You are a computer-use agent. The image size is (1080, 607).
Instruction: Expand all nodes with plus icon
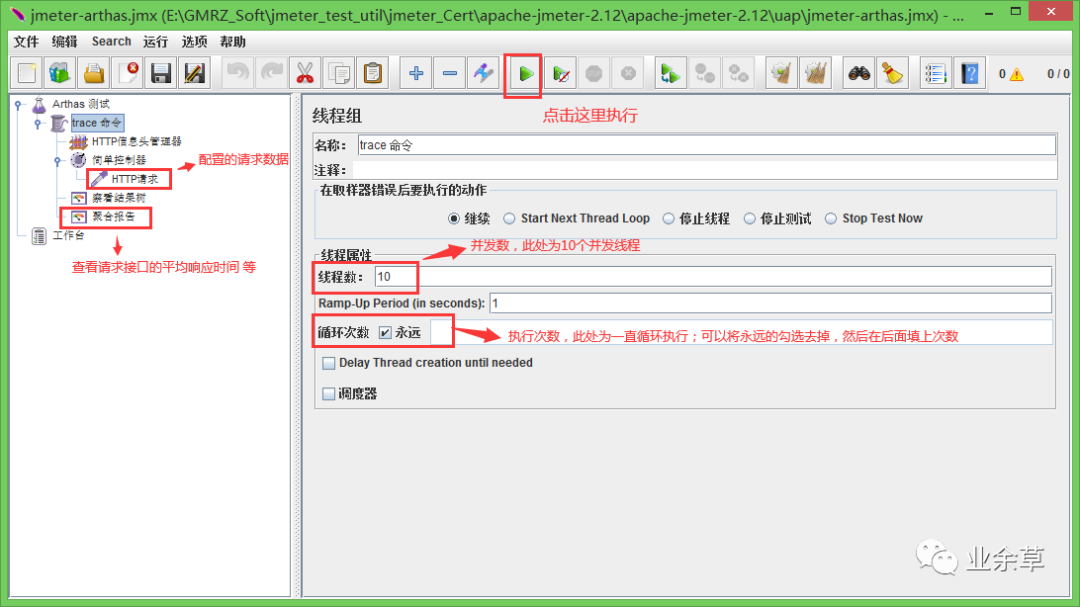click(416, 73)
